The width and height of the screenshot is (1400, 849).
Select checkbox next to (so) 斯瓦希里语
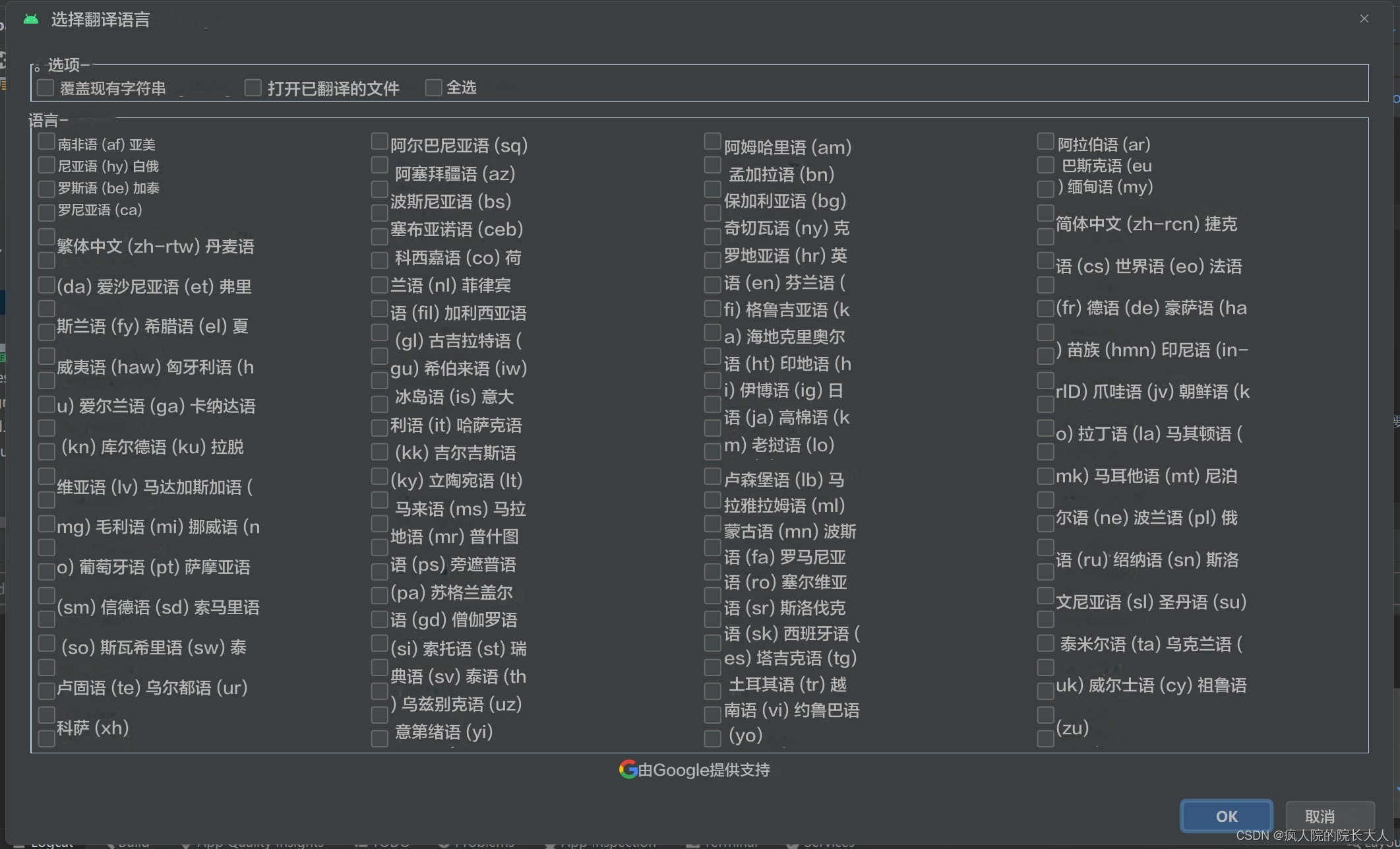[x=46, y=643]
